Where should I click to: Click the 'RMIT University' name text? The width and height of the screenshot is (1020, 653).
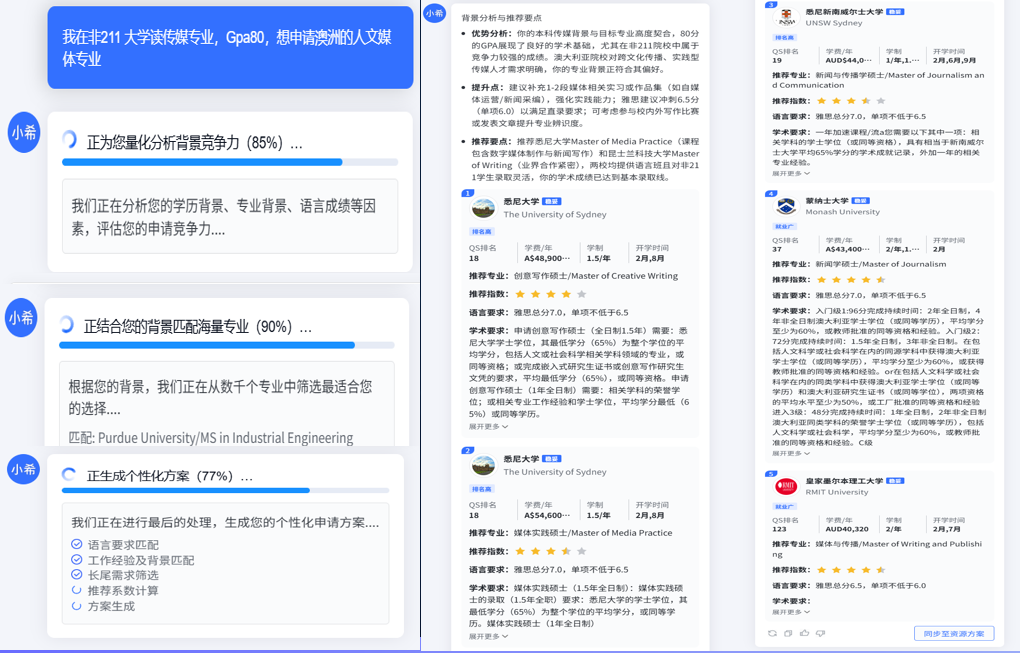837,492
